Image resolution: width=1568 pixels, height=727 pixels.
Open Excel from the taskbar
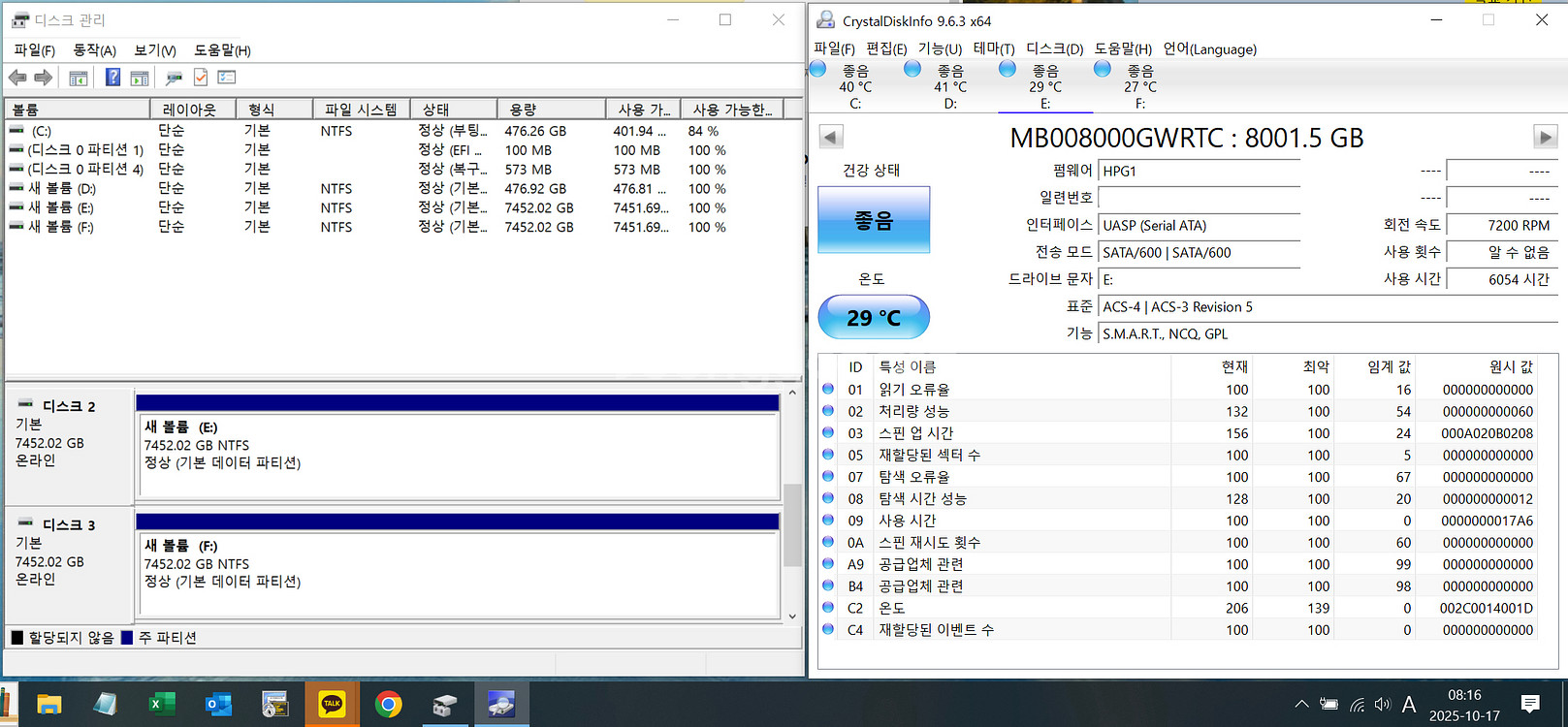point(161,704)
